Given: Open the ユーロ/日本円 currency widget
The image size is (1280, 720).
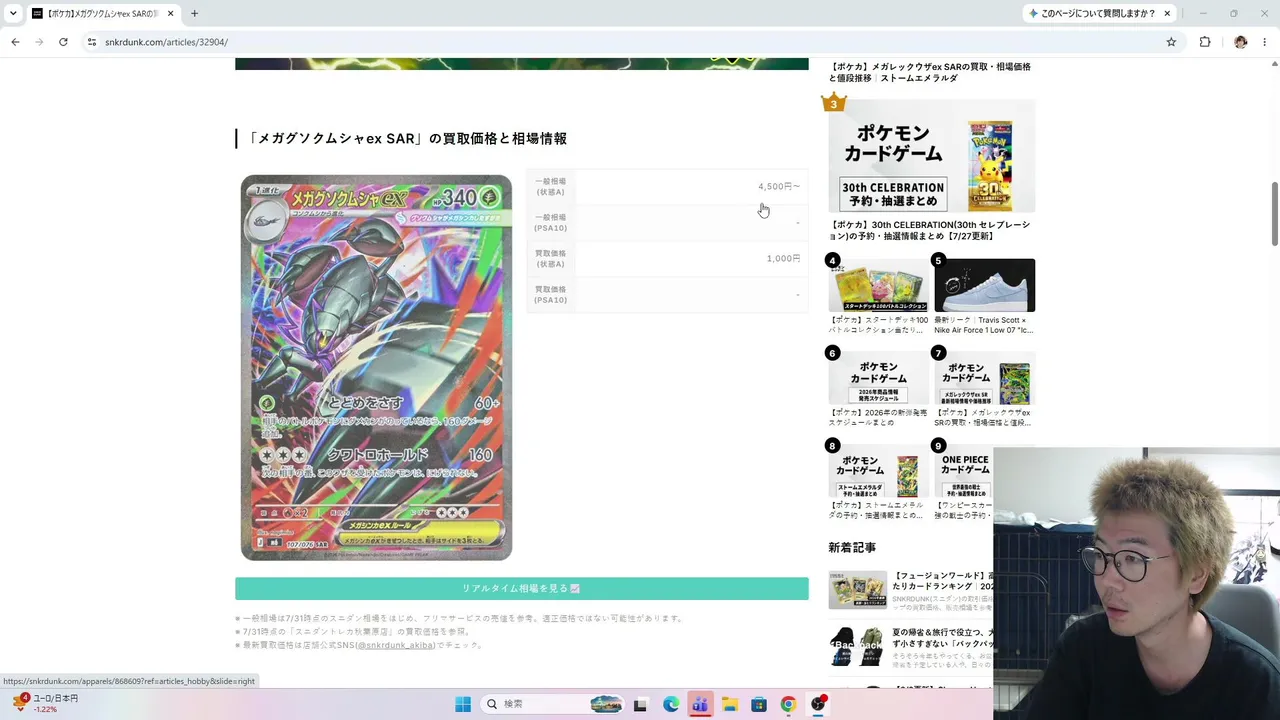Looking at the screenshot, I should coord(46,703).
